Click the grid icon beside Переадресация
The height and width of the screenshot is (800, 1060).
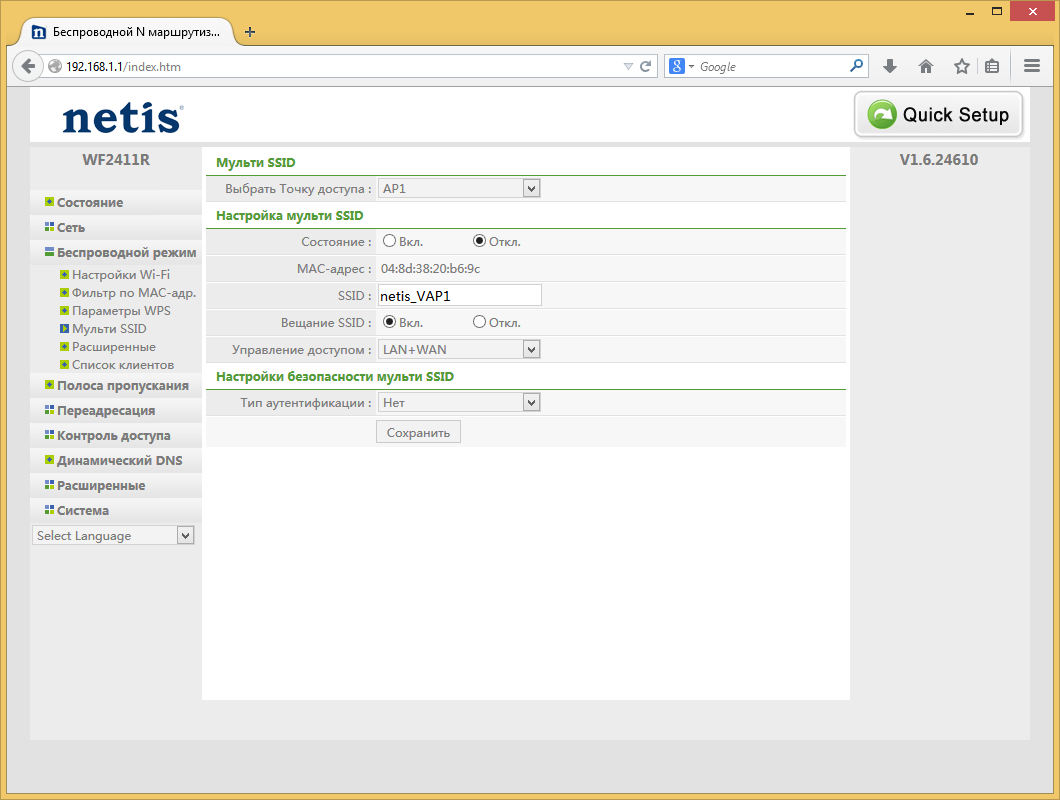(x=49, y=410)
